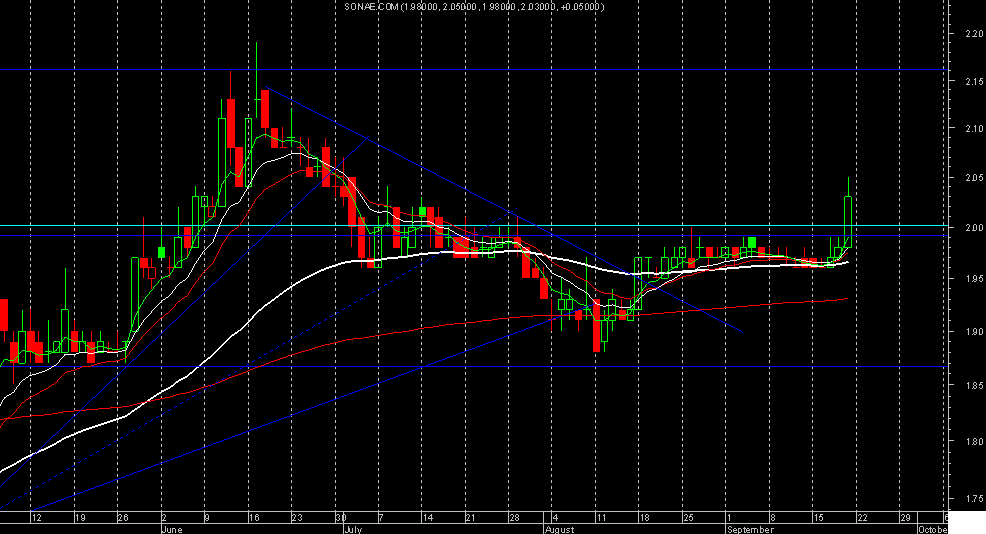Click date label 12 on time axis
This screenshot has height=534, width=986.
point(36,518)
